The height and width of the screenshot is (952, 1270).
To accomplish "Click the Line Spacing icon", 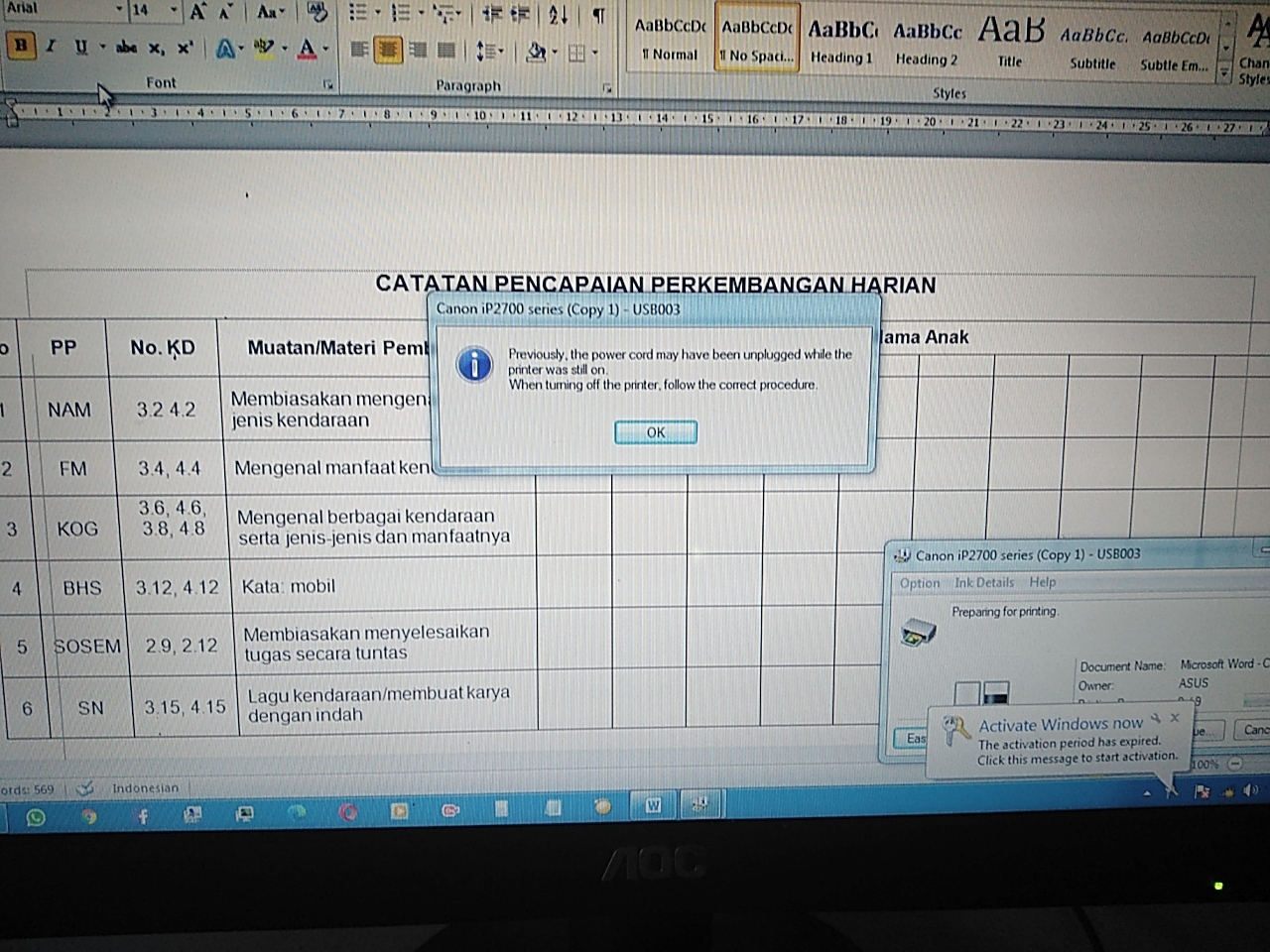I will coord(485,51).
